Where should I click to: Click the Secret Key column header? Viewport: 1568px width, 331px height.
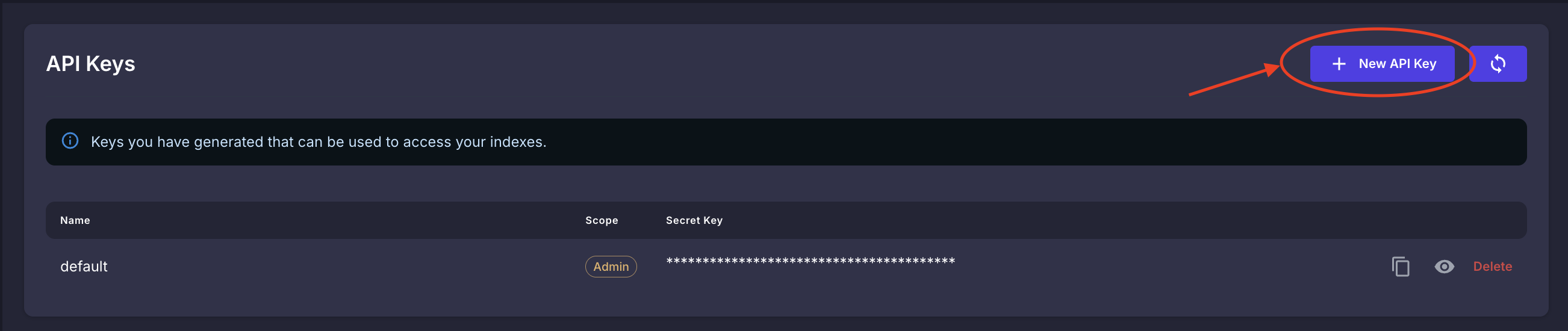694,220
